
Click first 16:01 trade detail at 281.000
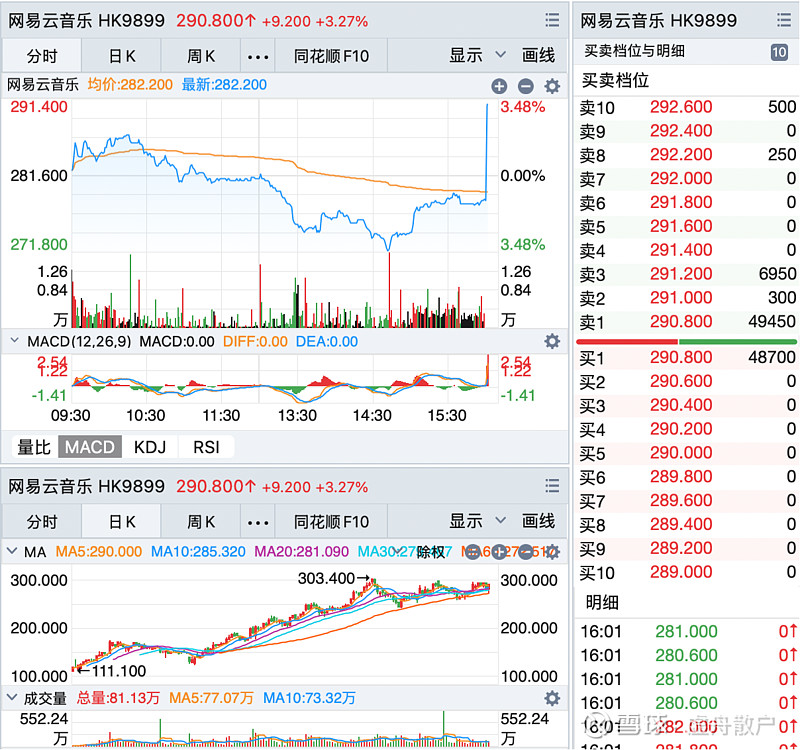point(687,632)
